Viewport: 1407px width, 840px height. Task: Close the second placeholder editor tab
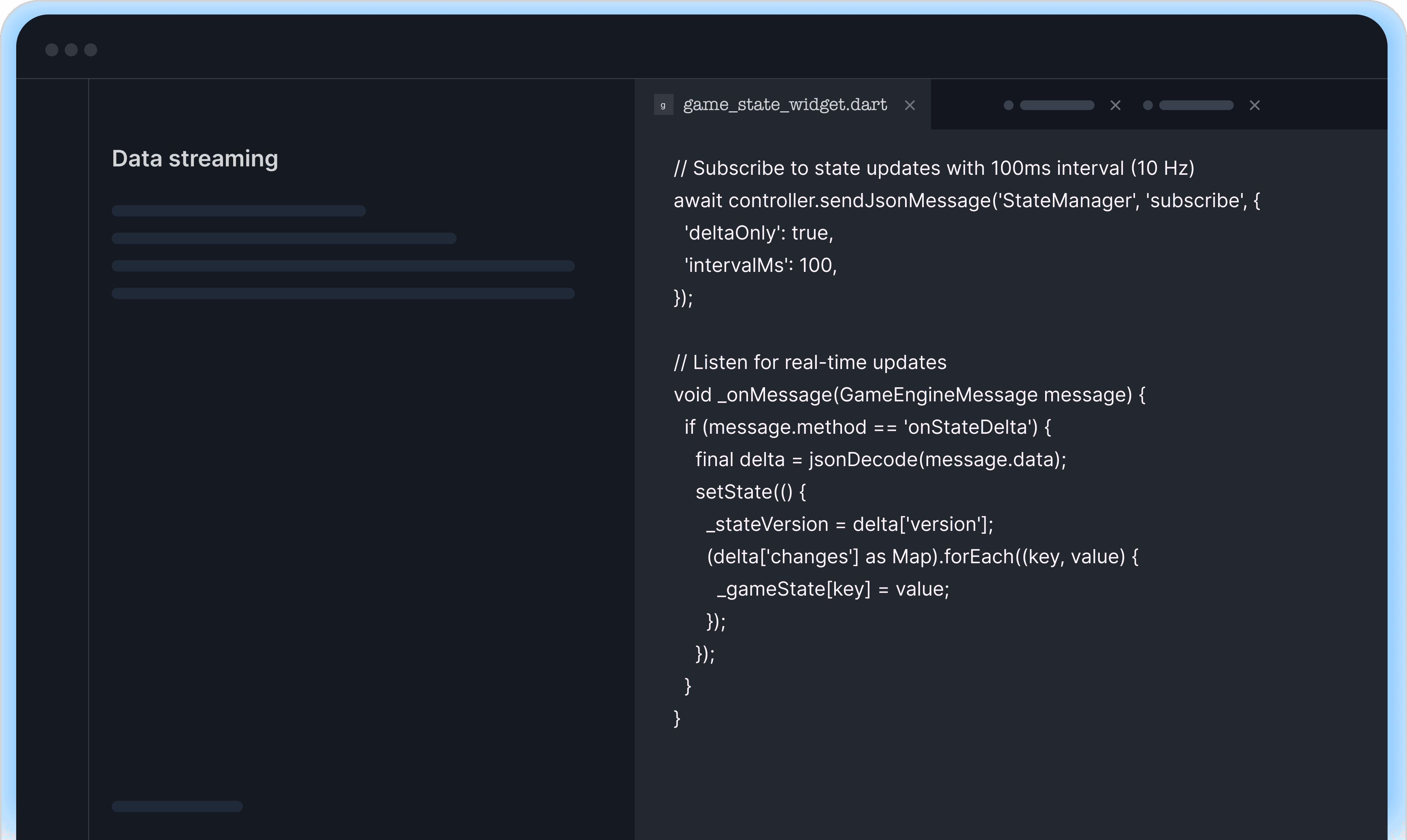1115,106
